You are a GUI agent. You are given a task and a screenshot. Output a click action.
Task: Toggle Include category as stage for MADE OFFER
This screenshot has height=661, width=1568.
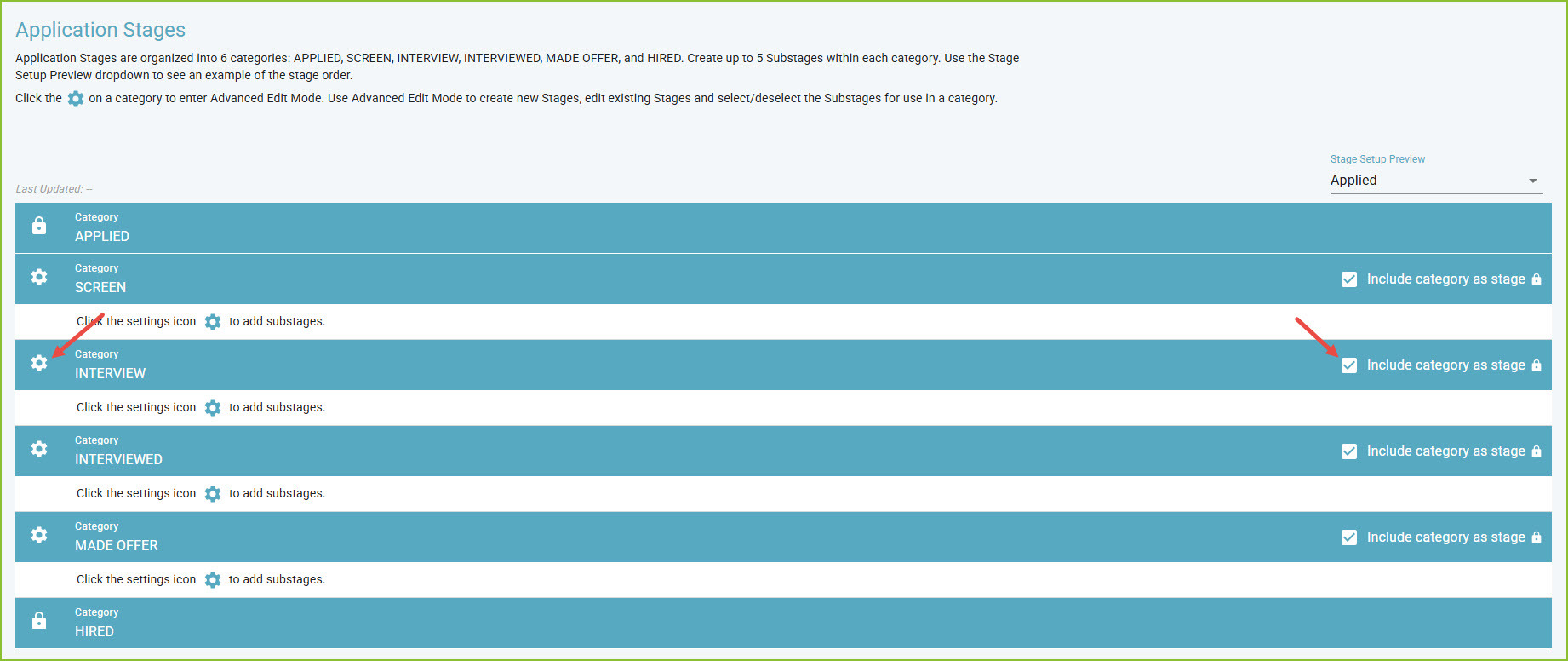coord(1349,537)
